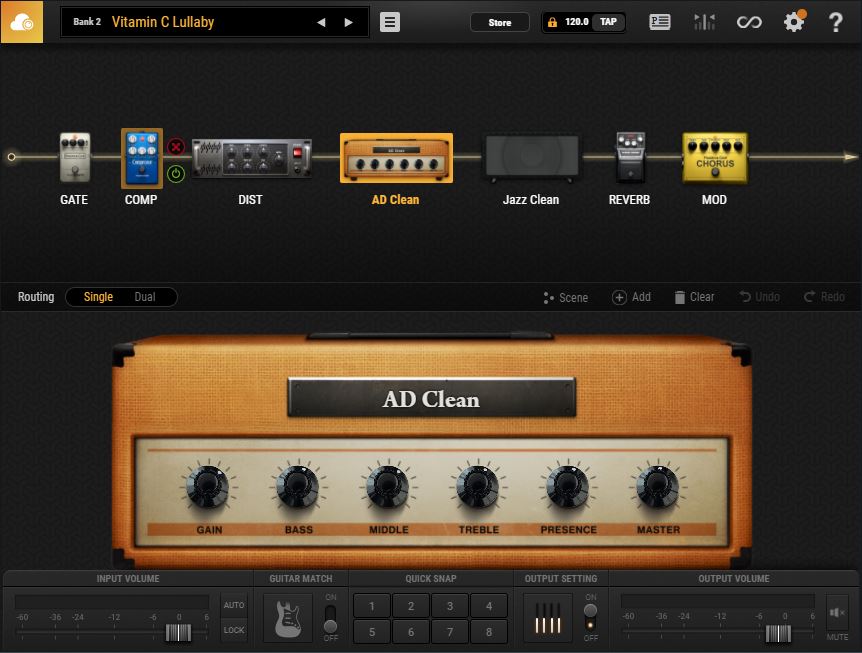Image resolution: width=862 pixels, height=653 pixels.
Task: Open the ToneCloud cloud icon
Action: coord(21,22)
